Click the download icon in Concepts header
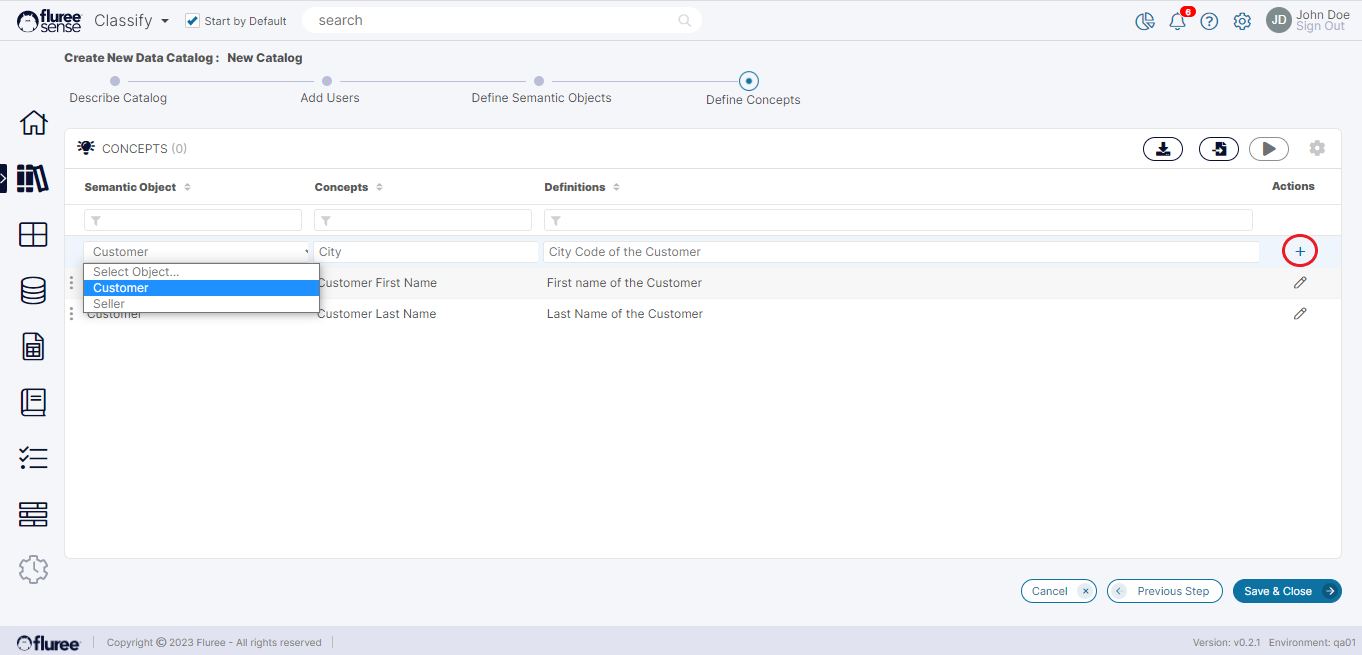1362x655 pixels. click(1163, 149)
